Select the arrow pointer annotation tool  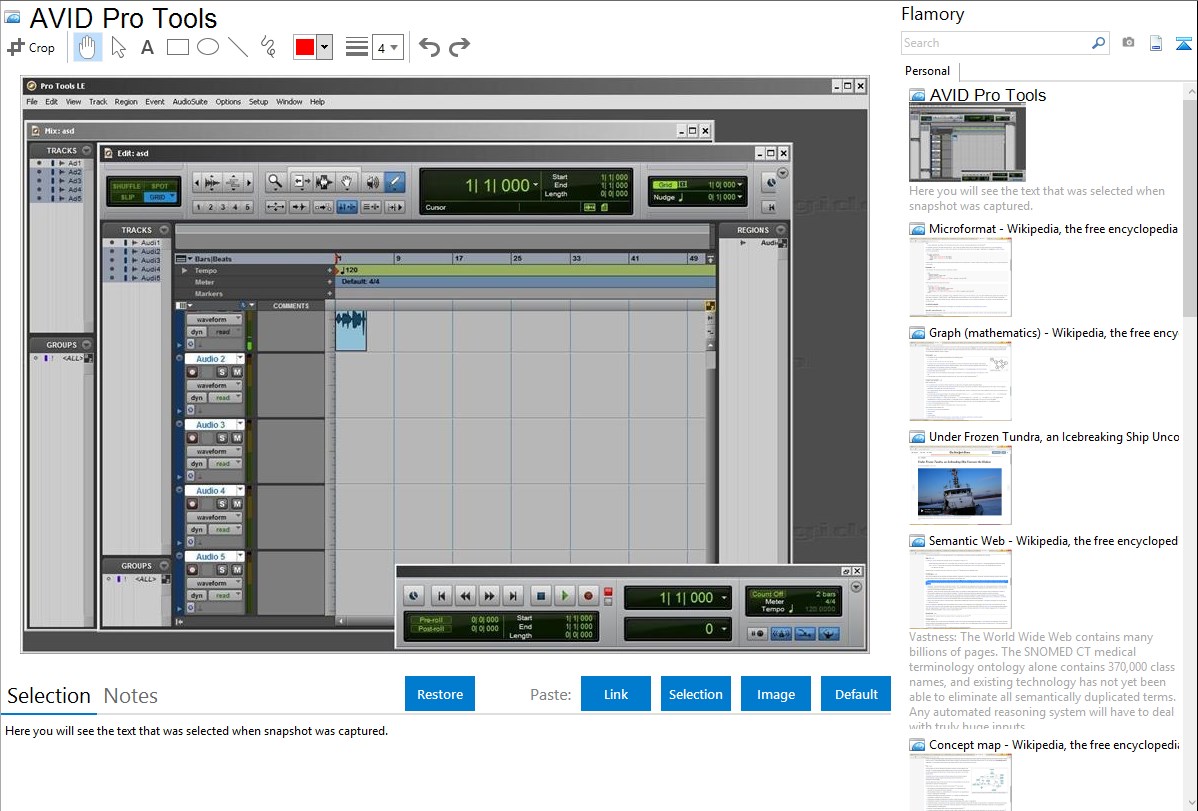118,47
